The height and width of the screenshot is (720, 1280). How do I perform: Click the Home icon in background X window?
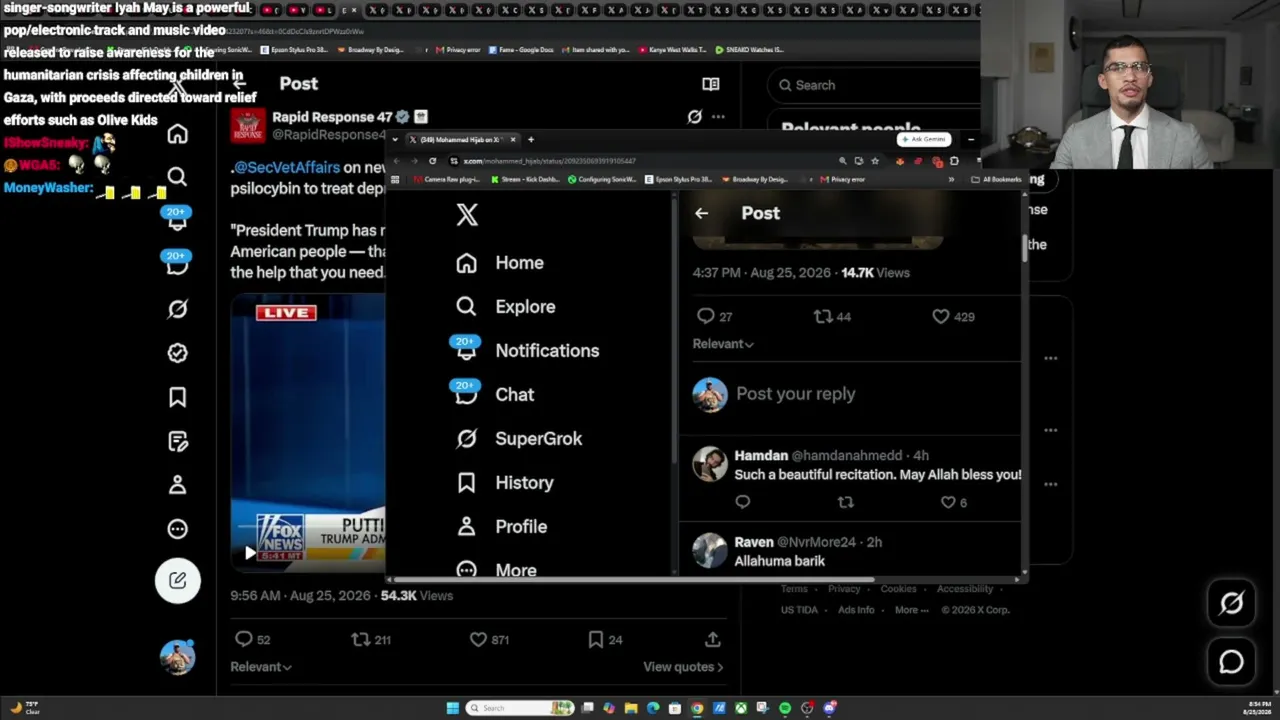tap(177, 134)
